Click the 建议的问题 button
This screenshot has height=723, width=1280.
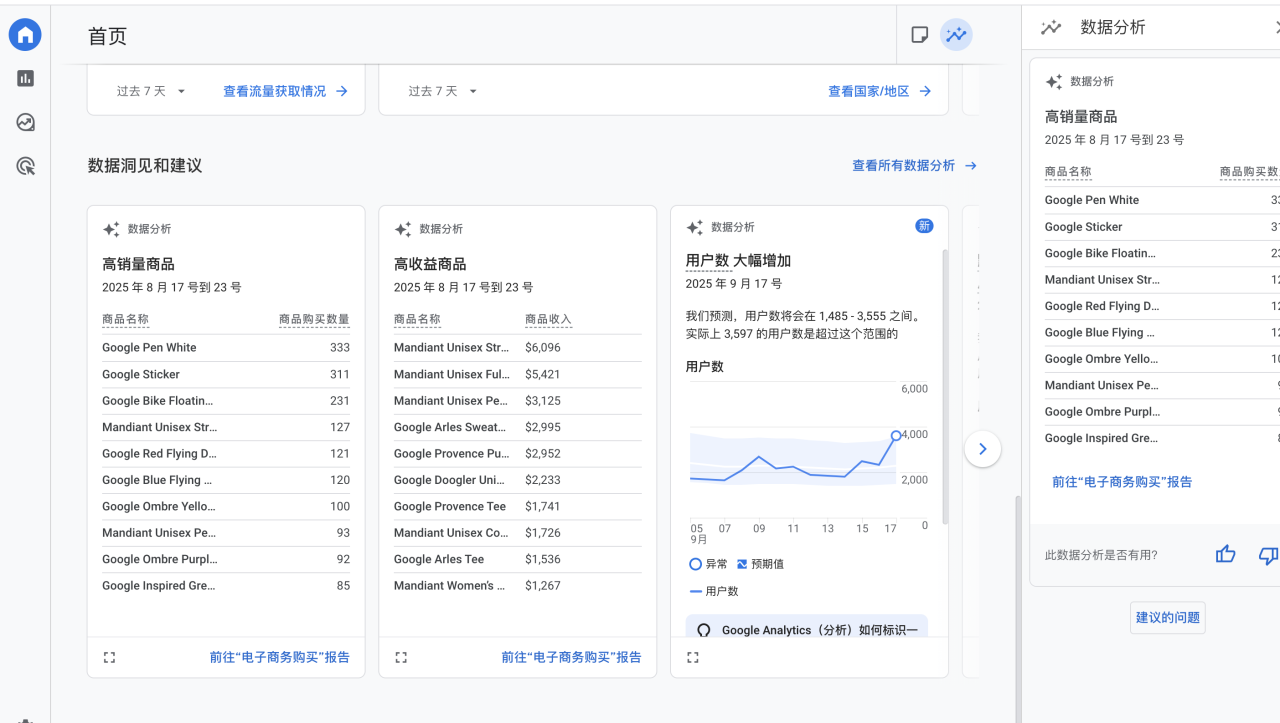coord(1167,617)
